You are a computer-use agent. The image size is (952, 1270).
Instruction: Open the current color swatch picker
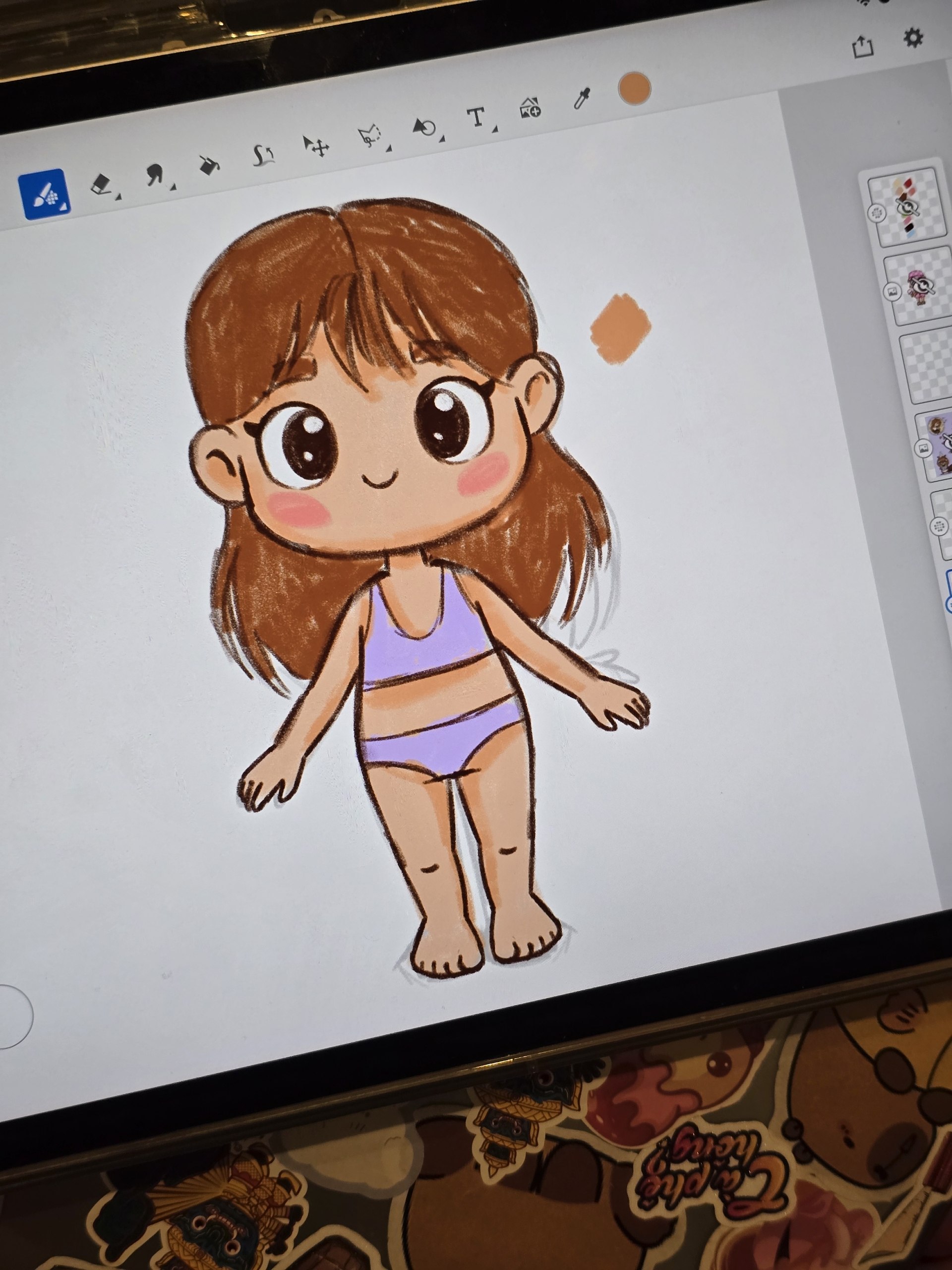[x=635, y=88]
